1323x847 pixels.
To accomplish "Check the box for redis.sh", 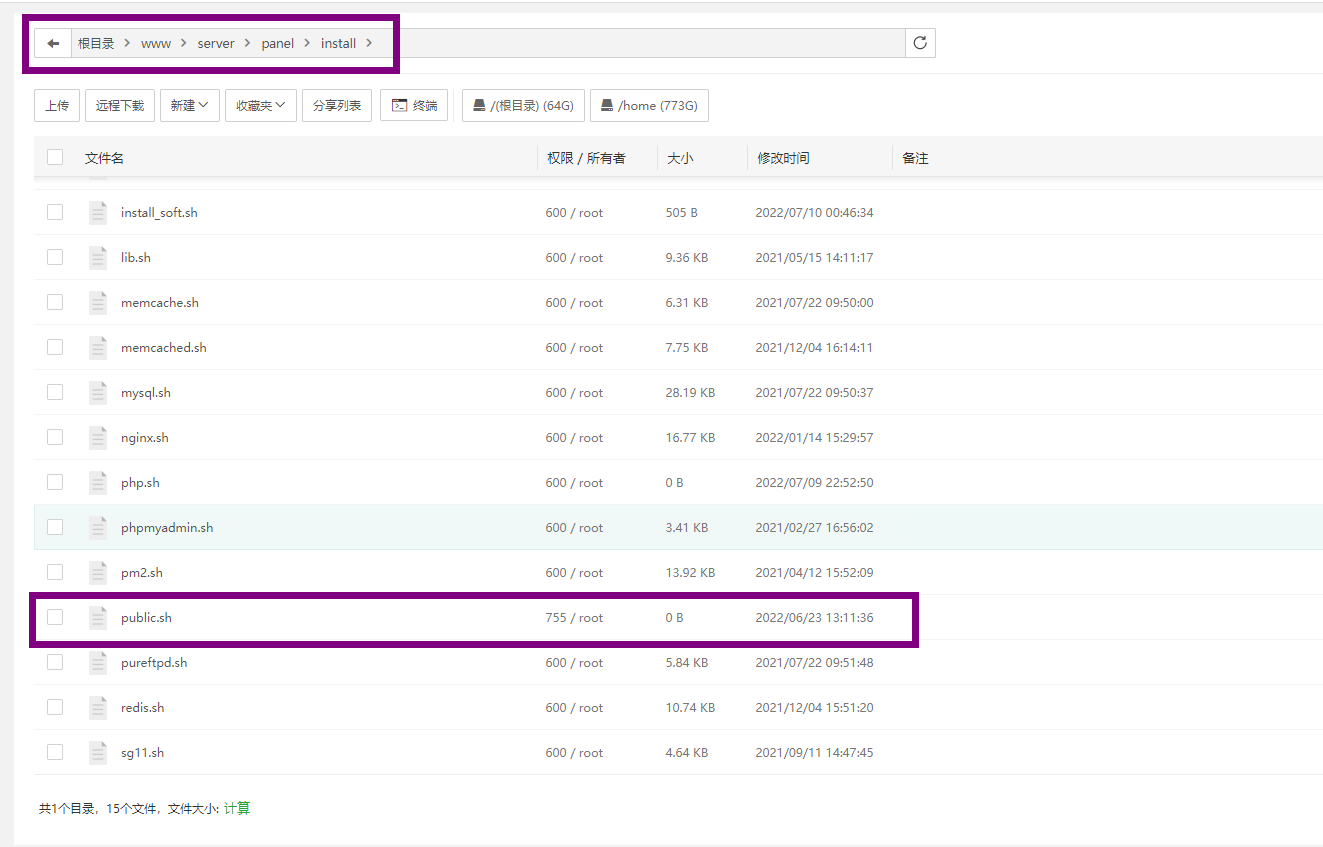I will [55, 707].
